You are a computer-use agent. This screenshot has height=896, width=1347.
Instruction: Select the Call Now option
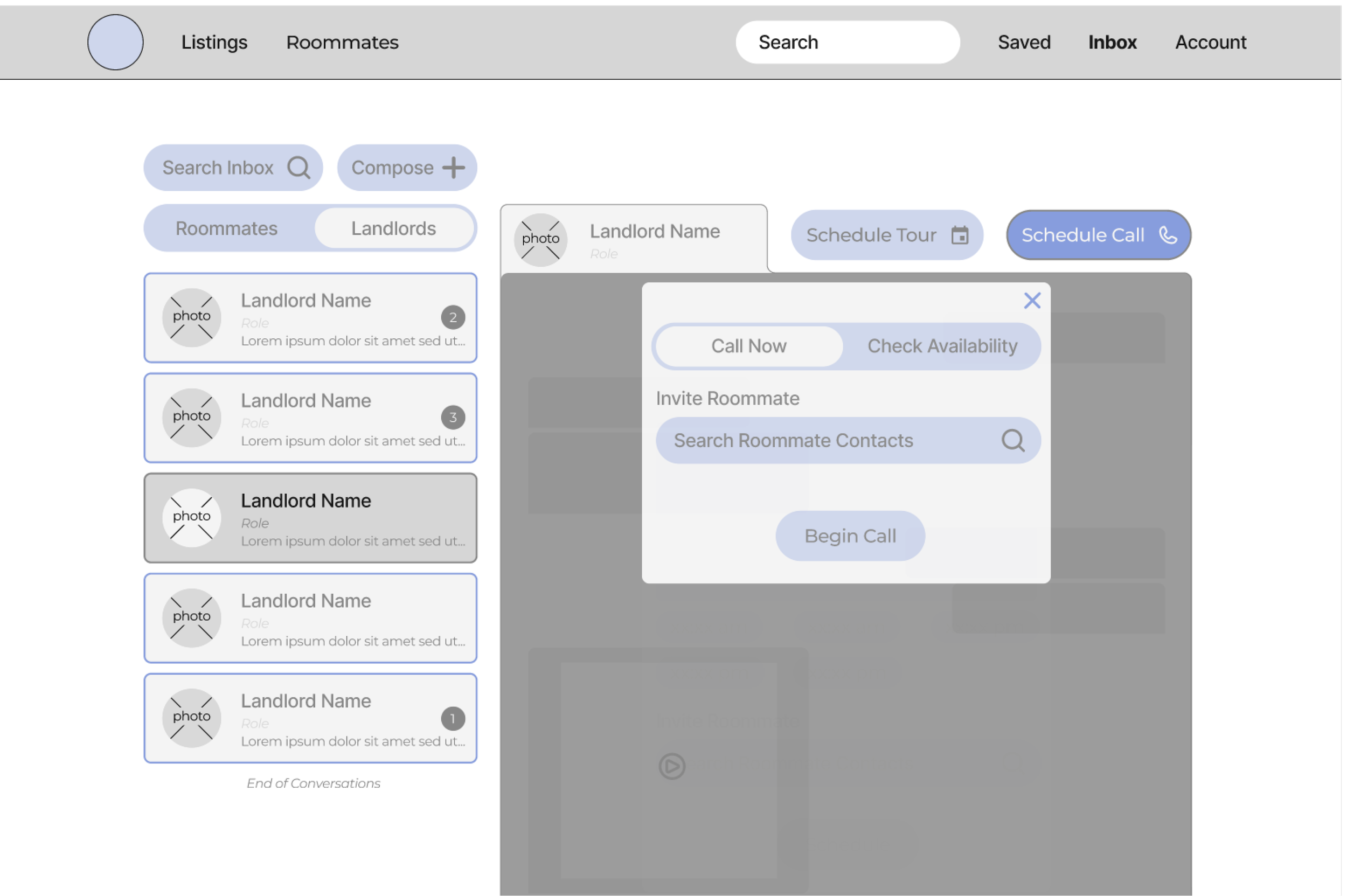click(748, 346)
